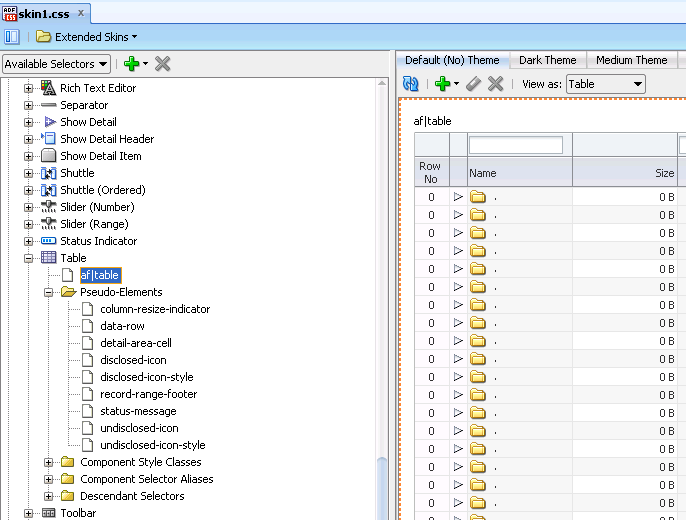Expand the Component Style Classes folder
This screenshot has width=686, height=520.
coord(49,463)
